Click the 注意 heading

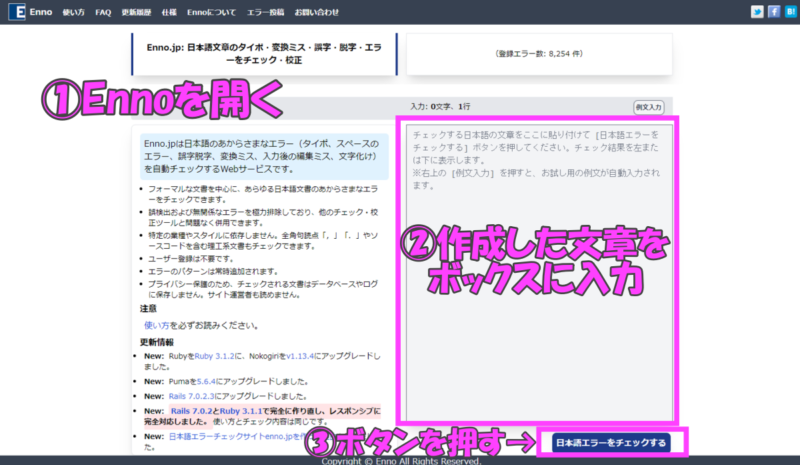coord(148,309)
